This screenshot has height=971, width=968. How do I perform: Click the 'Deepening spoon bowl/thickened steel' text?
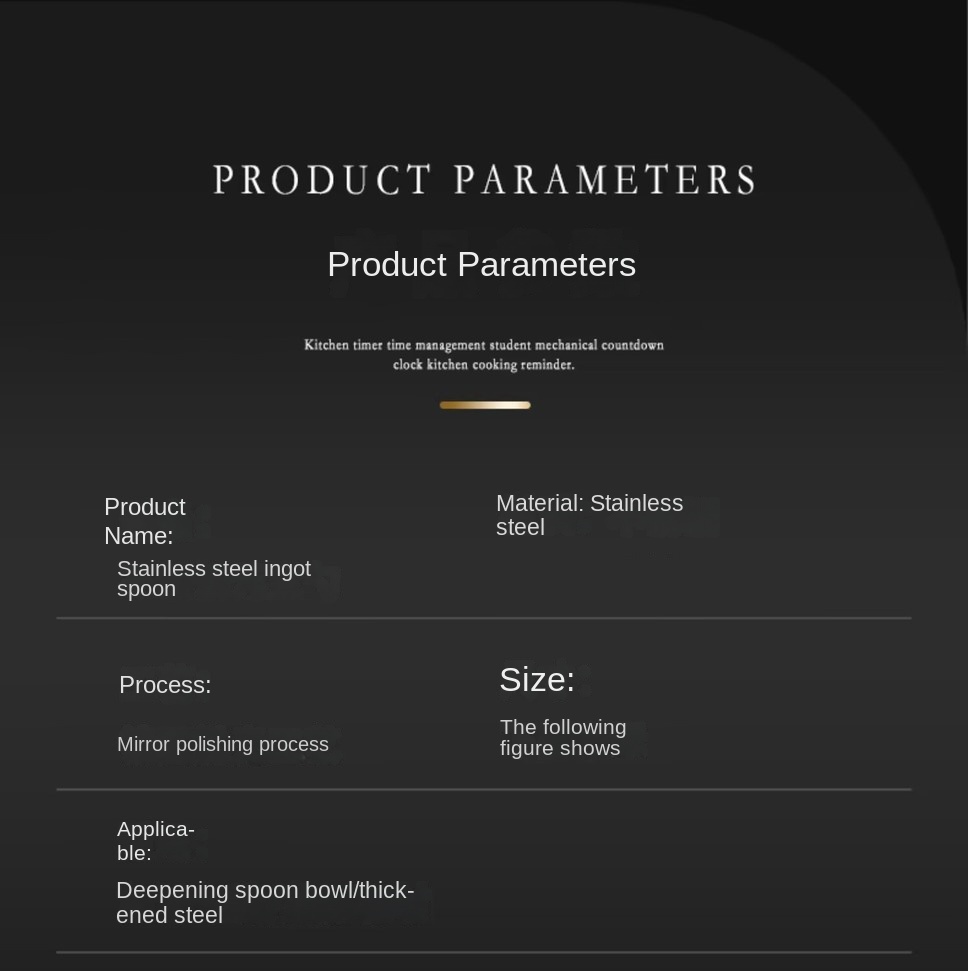pos(264,902)
